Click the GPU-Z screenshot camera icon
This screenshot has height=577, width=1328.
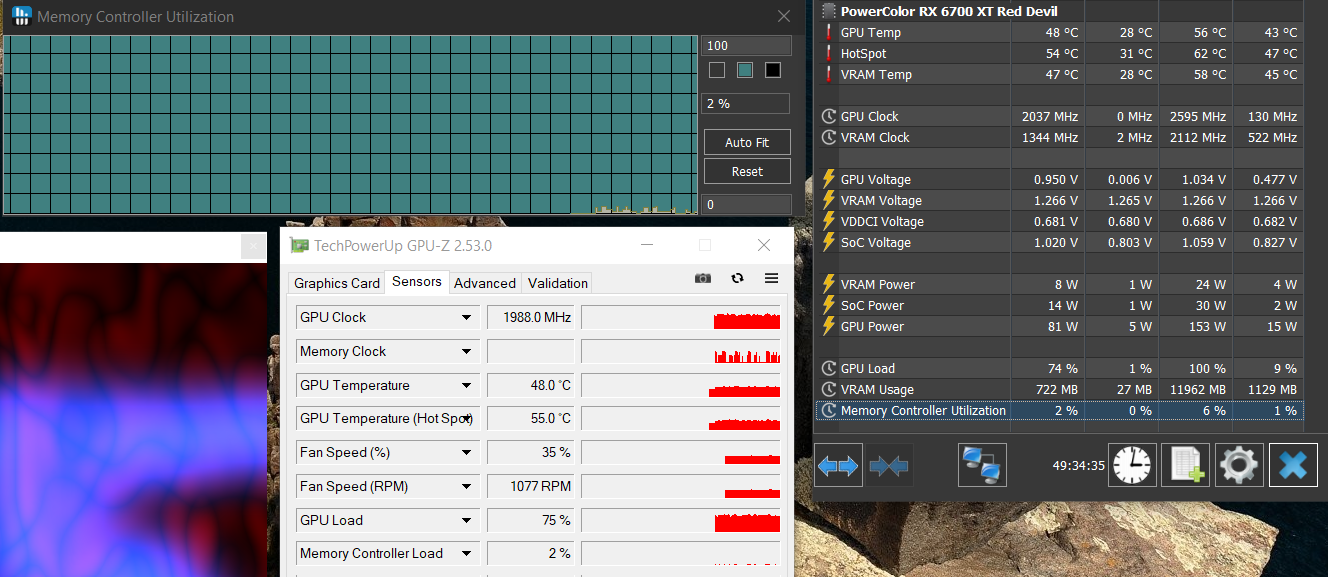pos(703,278)
